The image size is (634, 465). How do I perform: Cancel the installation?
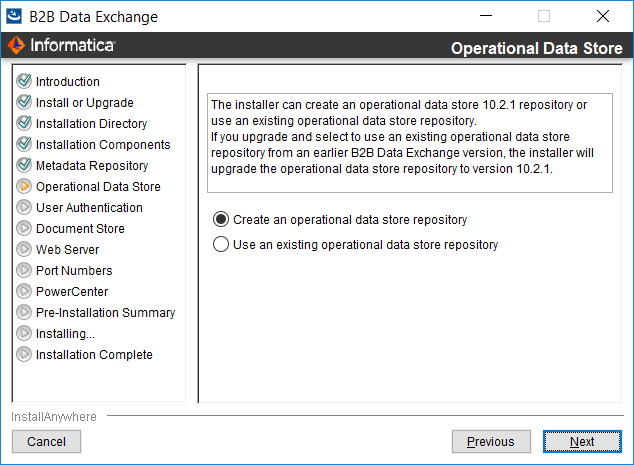point(46,442)
